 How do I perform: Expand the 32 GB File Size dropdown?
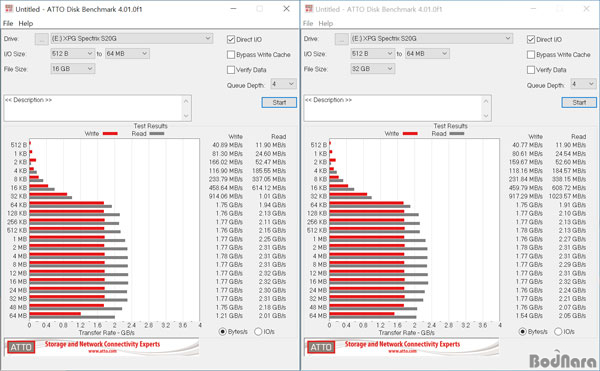373,69
